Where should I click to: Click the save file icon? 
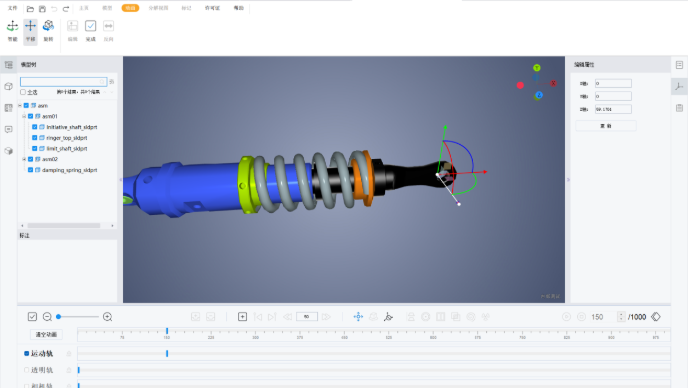42,8
